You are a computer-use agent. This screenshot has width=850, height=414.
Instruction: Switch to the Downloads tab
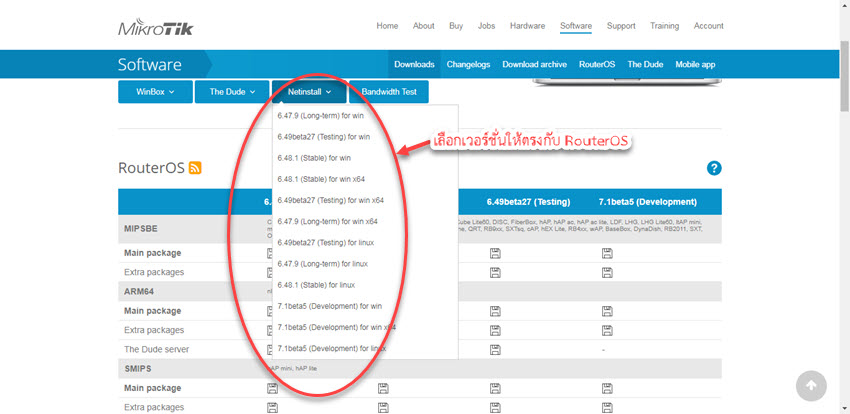click(414, 64)
